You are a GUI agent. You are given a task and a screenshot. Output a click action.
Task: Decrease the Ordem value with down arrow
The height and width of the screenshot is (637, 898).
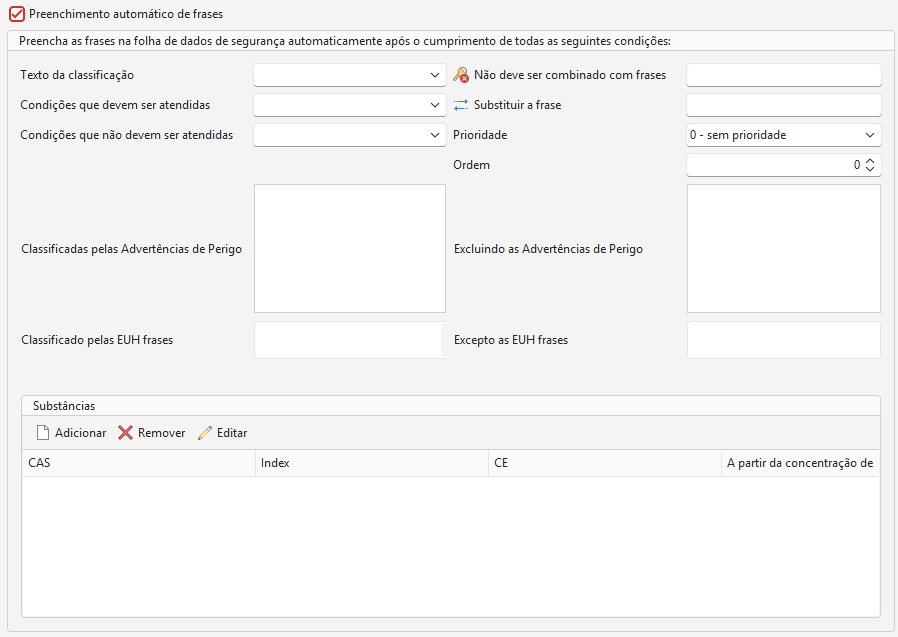870,169
